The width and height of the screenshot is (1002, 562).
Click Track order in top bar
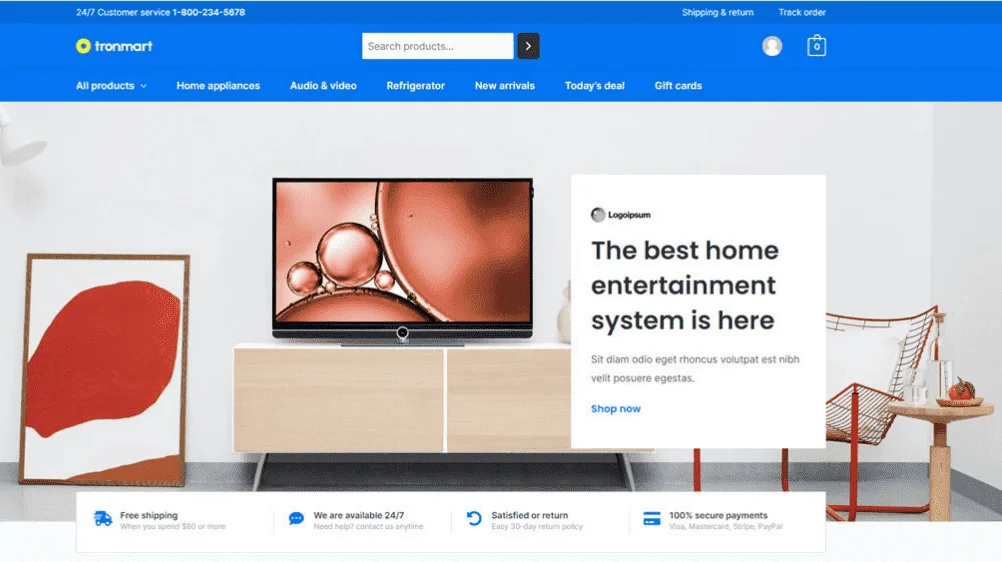coord(802,13)
